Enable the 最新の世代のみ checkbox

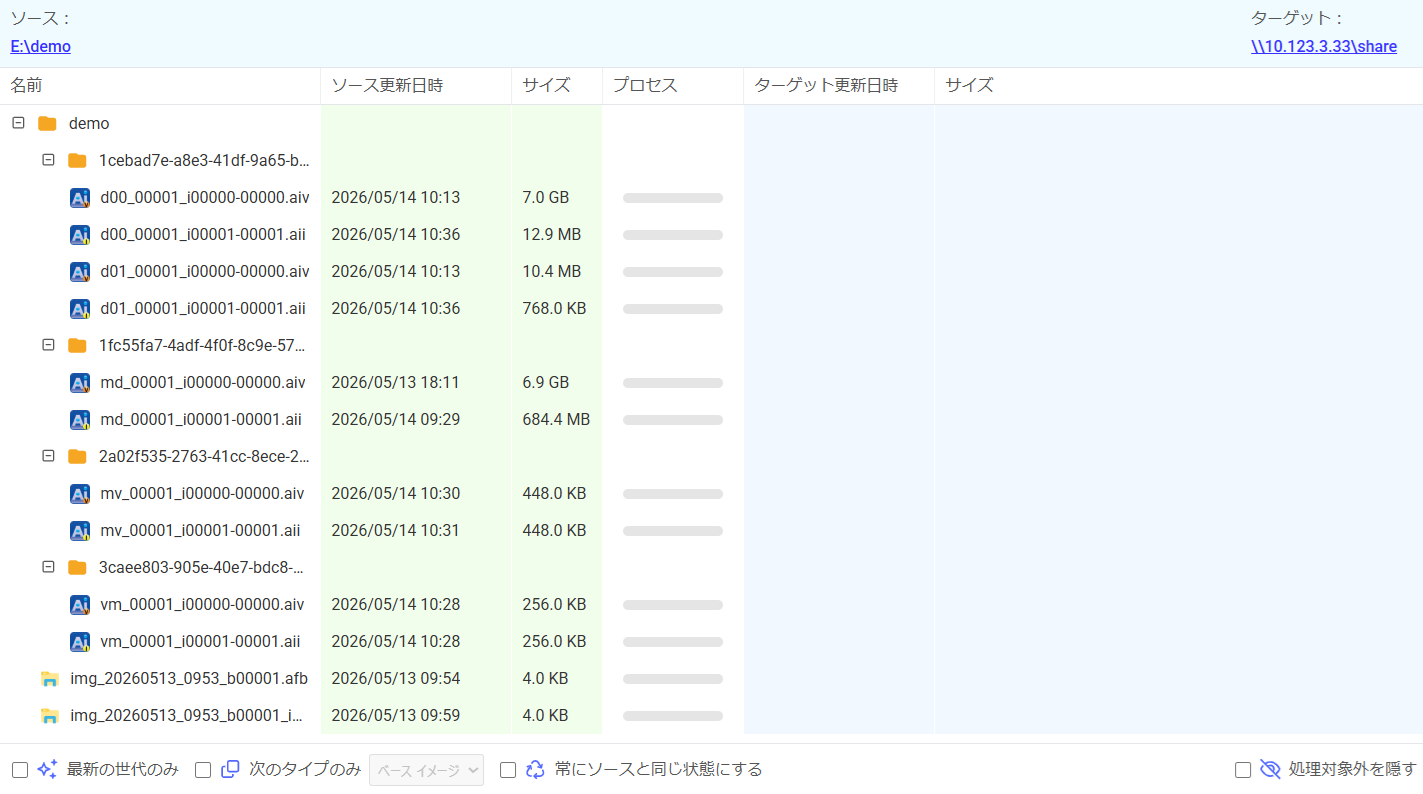pos(20,770)
